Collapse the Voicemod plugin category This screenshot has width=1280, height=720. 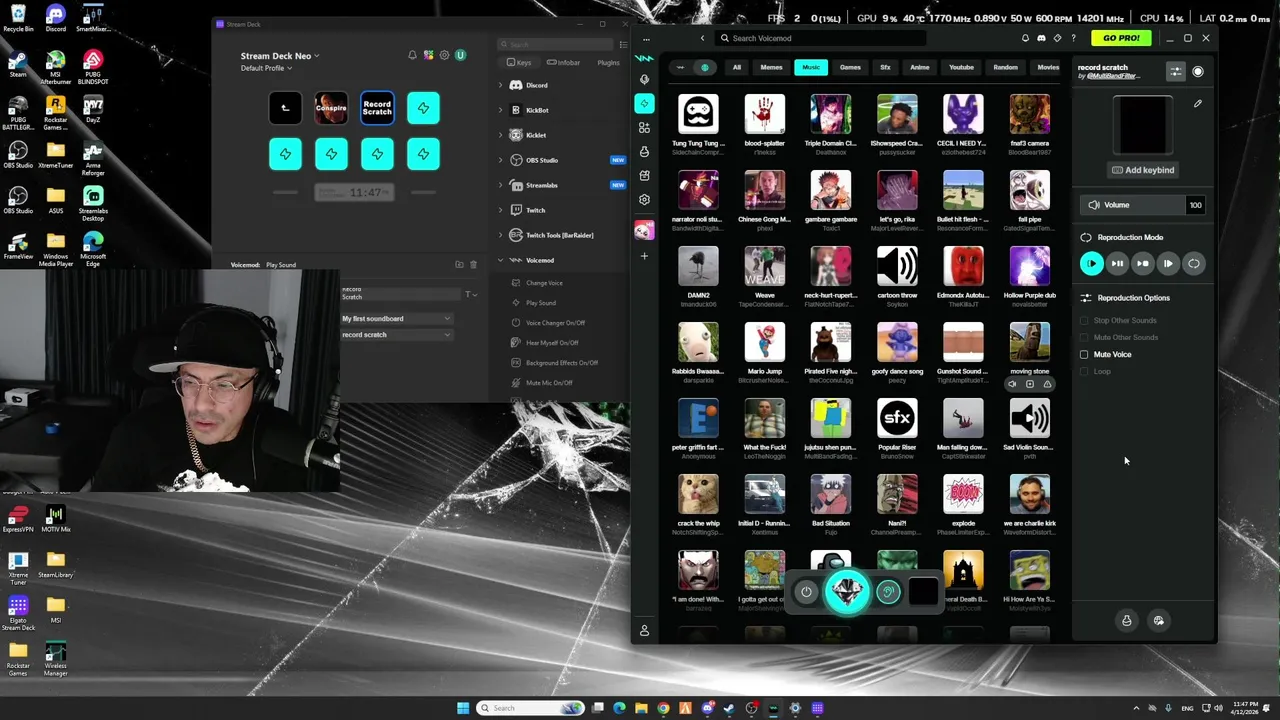[501, 260]
